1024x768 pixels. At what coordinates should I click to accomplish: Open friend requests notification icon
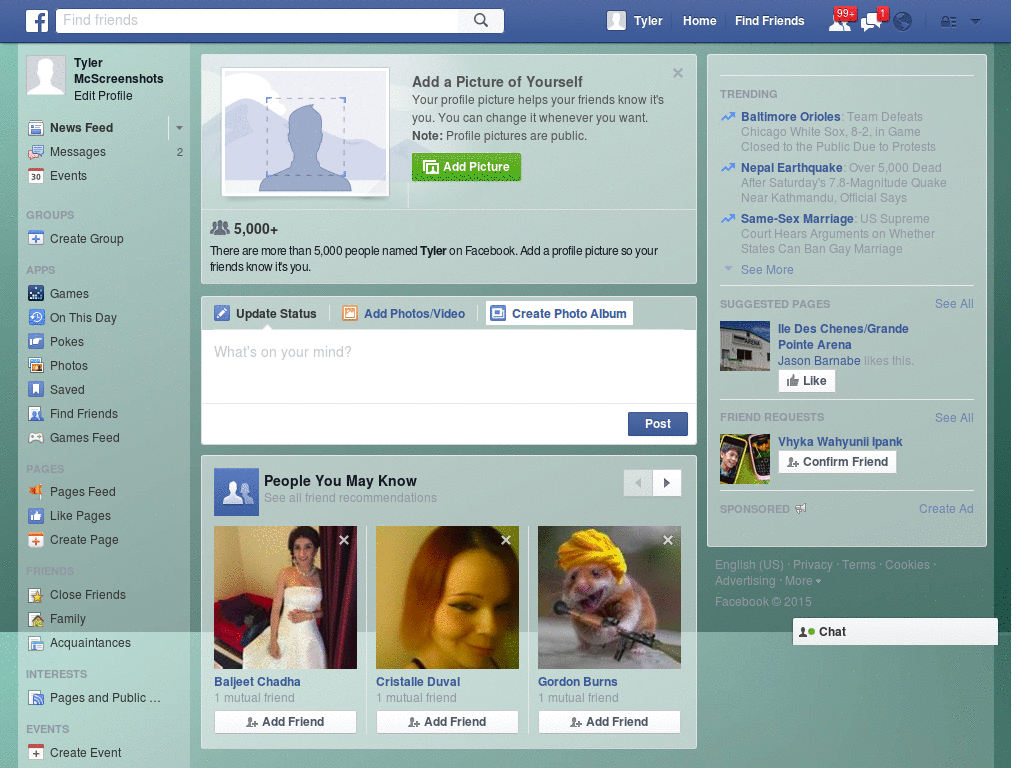click(x=840, y=22)
